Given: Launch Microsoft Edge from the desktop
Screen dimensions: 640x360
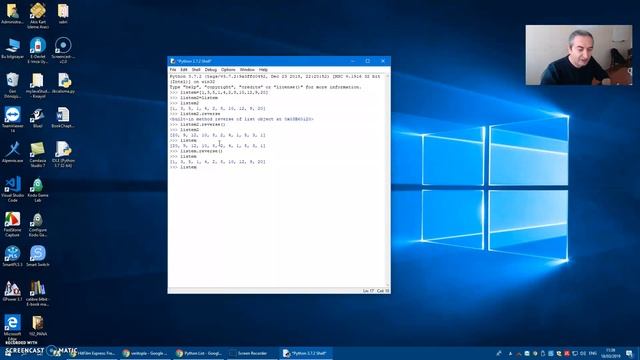Looking at the screenshot, I should click(x=12, y=327).
